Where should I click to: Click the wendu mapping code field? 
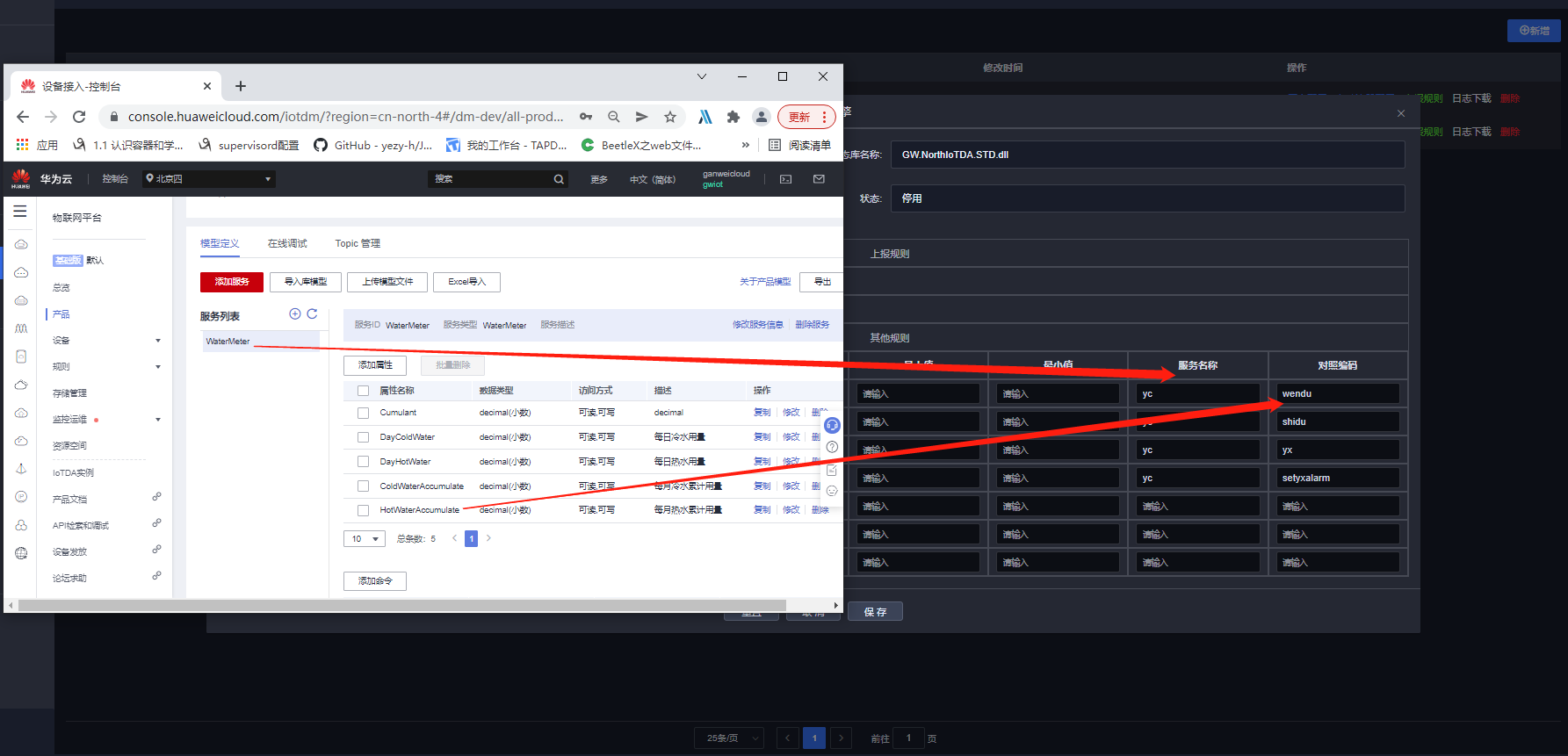click(x=1338, y=393)
